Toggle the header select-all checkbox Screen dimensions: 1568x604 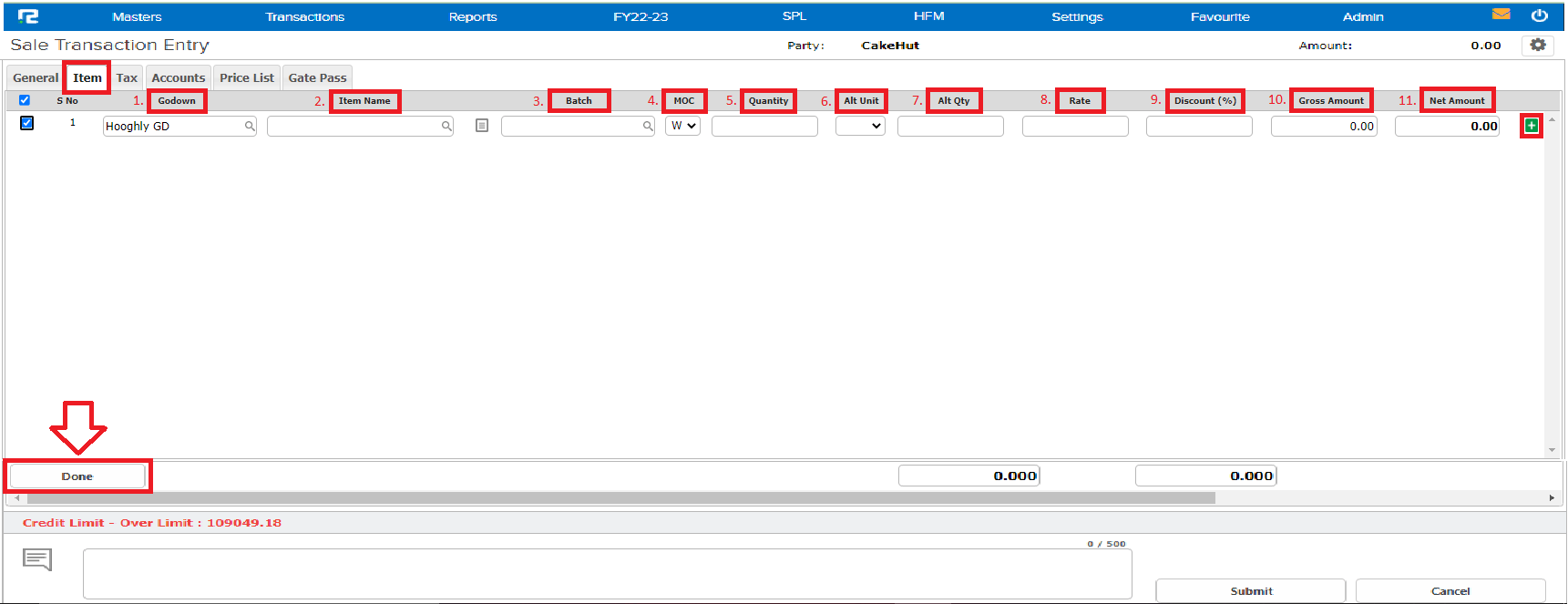25,100
